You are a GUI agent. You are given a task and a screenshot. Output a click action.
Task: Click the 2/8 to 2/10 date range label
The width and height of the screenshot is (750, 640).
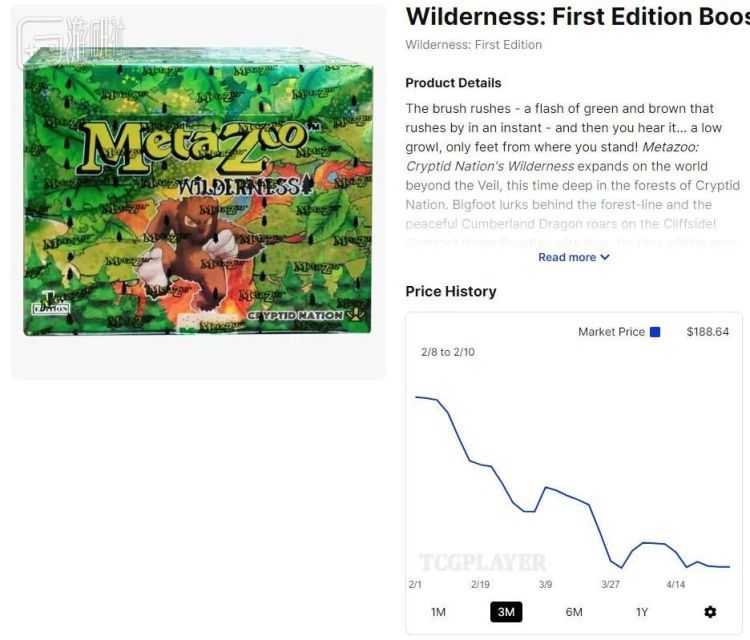[x=449, y=353]
